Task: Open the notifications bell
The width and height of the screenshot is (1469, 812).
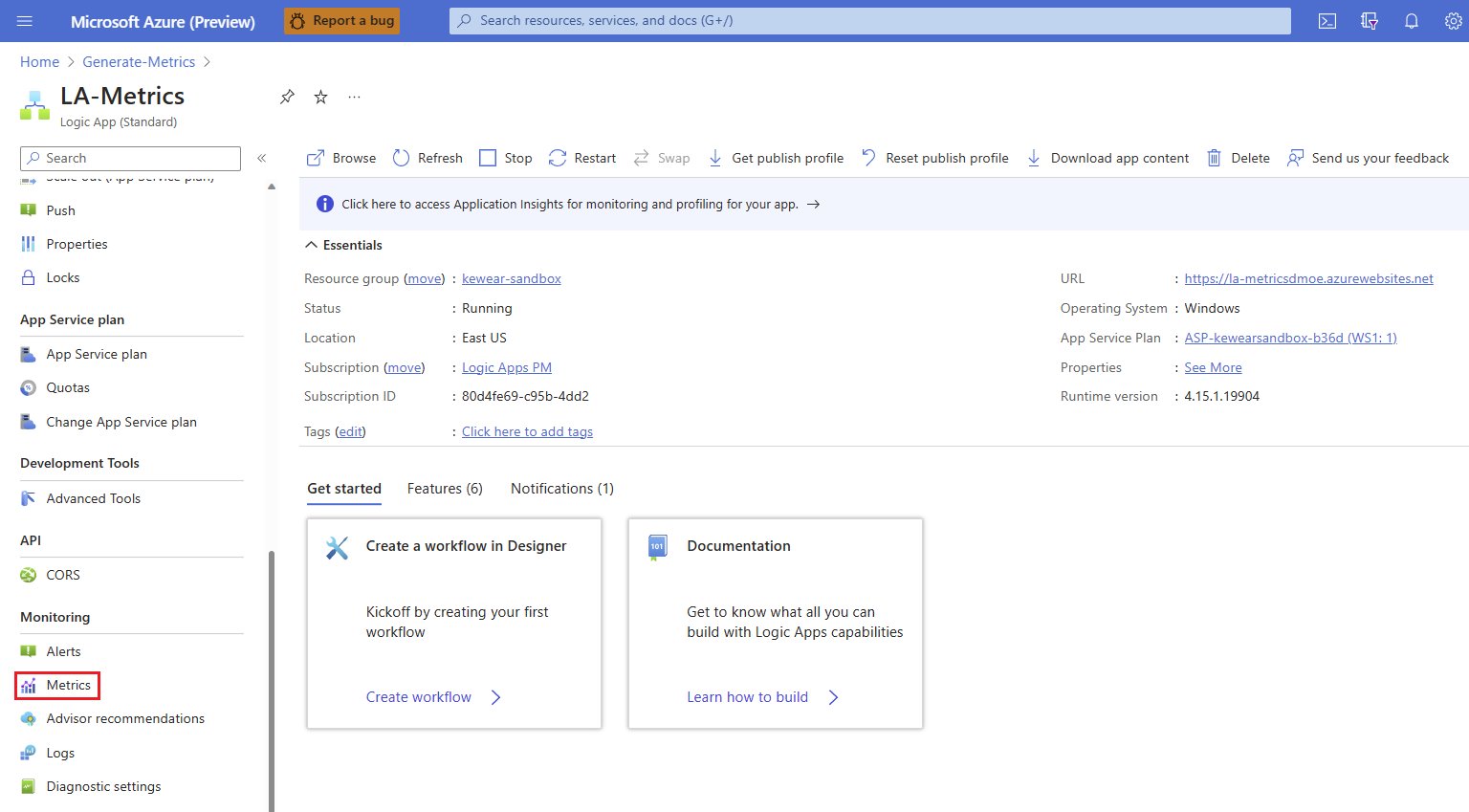Action: (x=1412, y=21)
